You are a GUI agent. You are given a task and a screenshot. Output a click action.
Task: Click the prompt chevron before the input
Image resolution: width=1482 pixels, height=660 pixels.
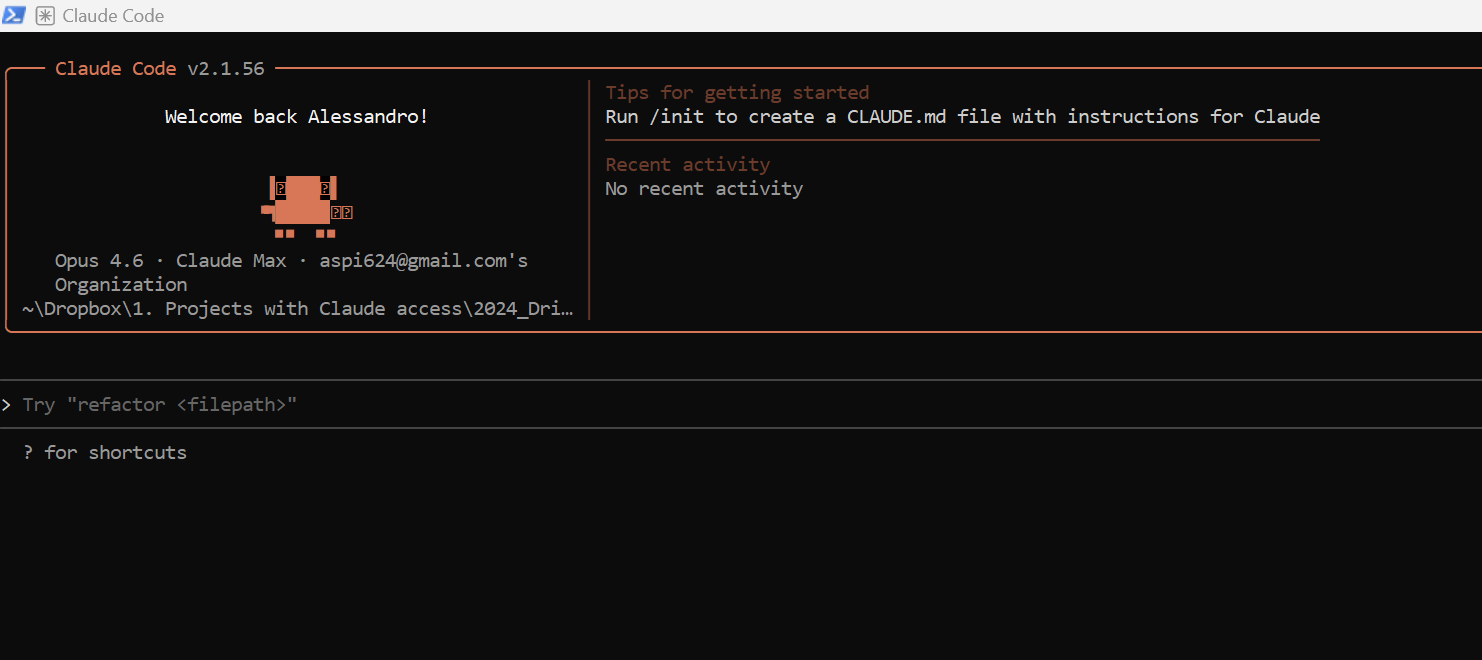click(x=6, y=404)
